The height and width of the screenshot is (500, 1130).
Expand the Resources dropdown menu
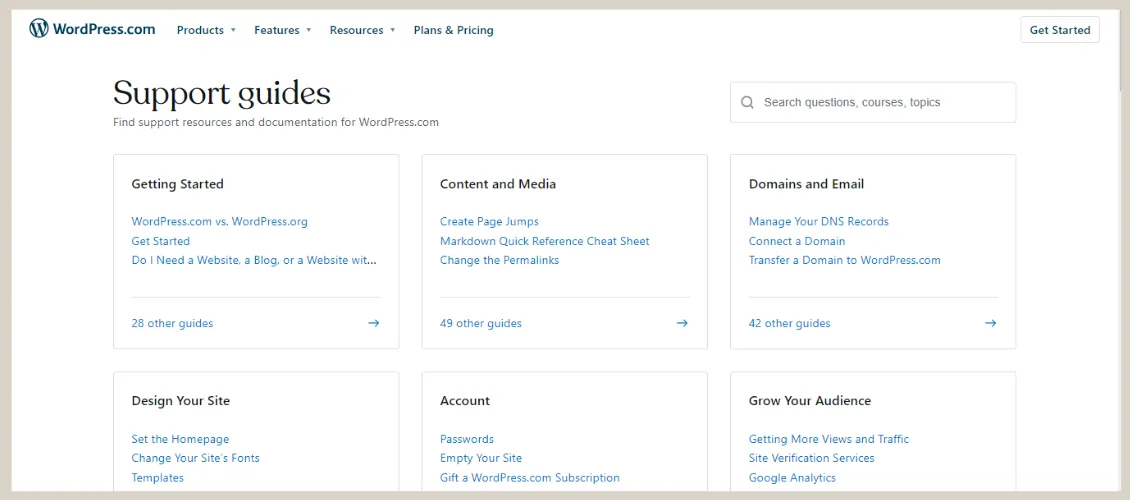(362, 30)
